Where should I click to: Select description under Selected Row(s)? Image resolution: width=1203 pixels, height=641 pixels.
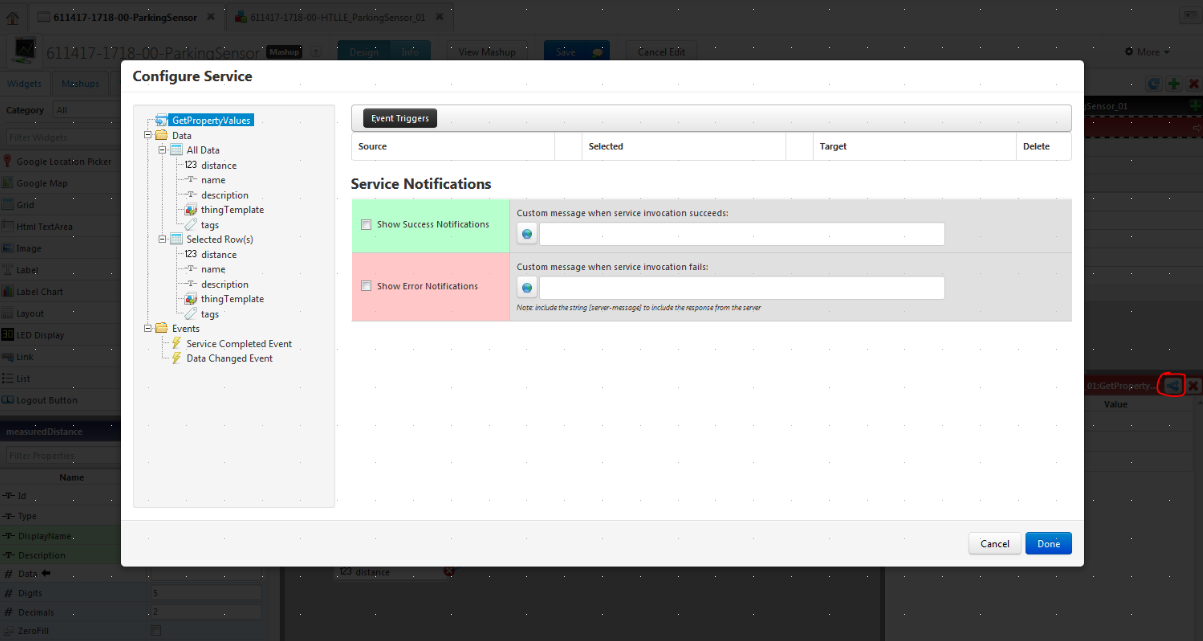click(224, 284)
